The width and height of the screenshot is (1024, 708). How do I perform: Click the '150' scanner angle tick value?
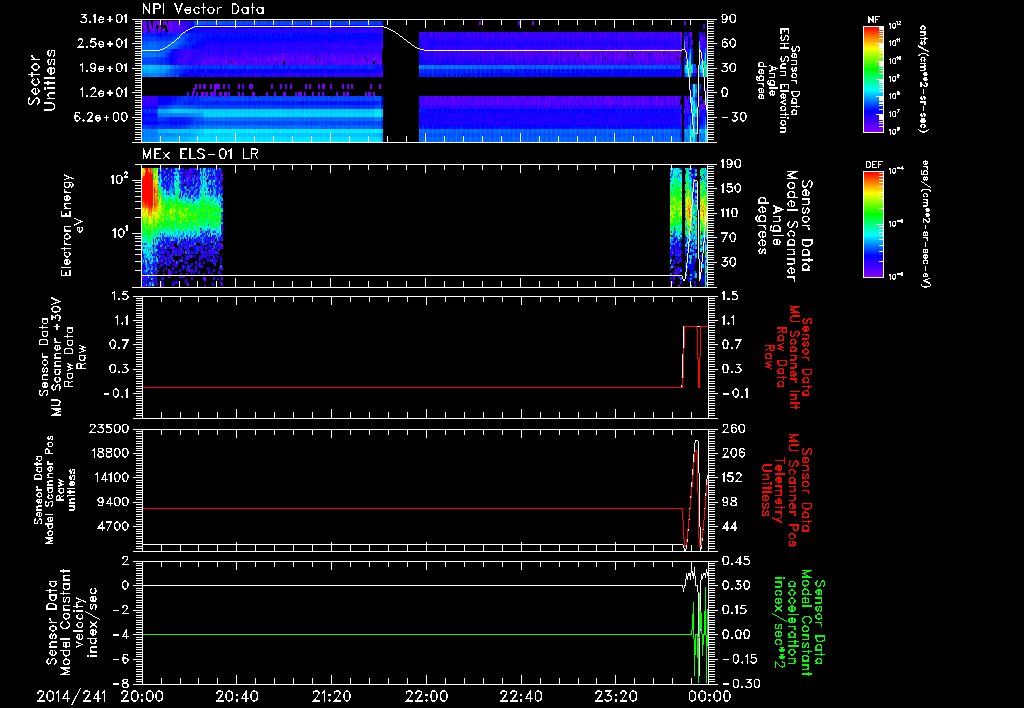pos(731,188)
